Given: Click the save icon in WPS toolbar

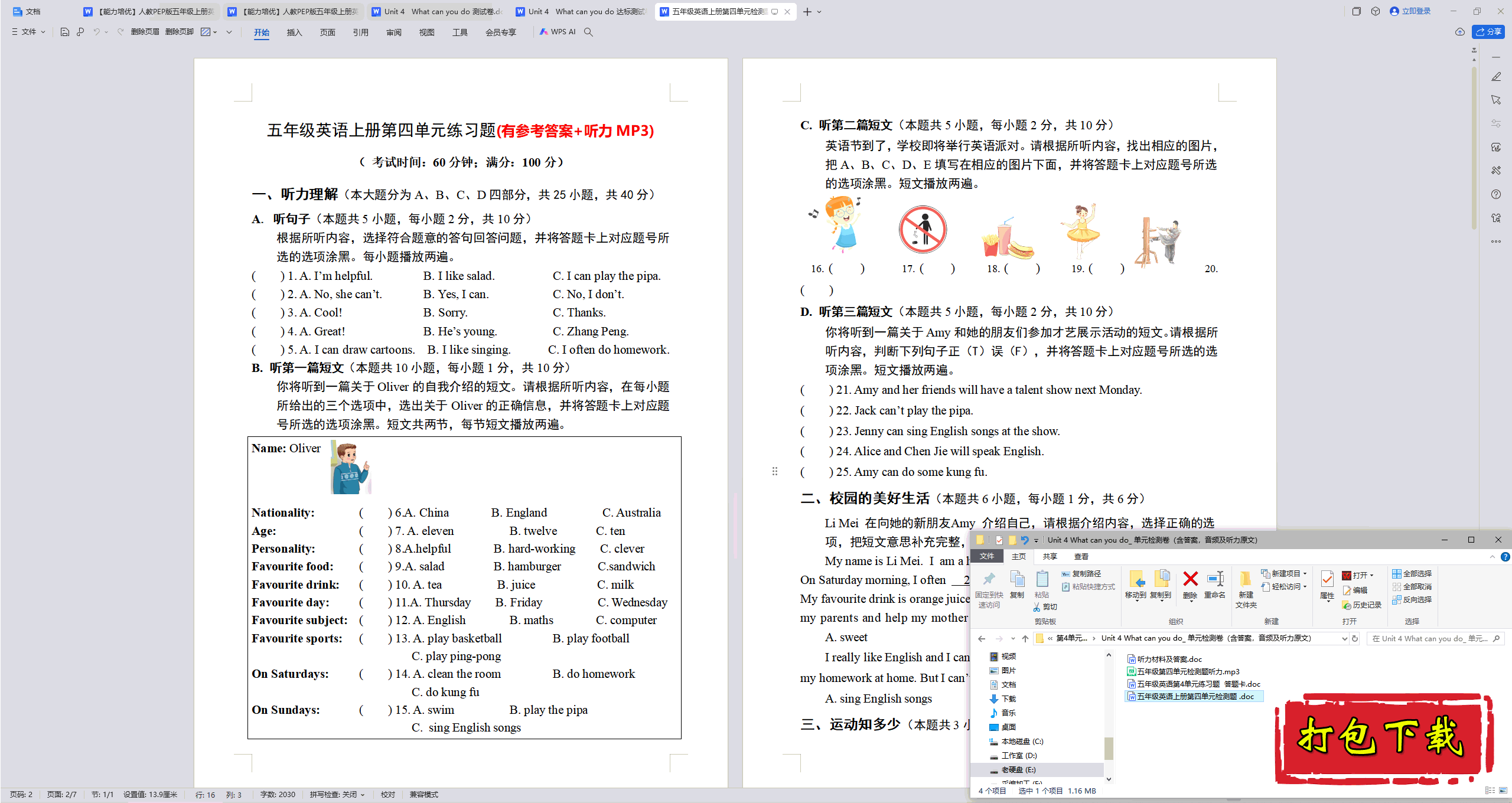Looking at the screenshot, I should coord(65,32).
